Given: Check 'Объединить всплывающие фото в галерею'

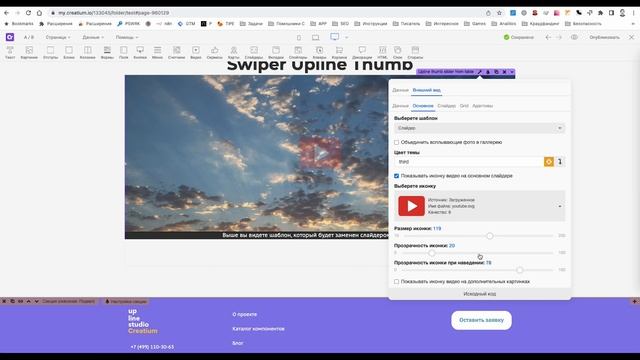Looking at the screenshot, I should (396, 142).
